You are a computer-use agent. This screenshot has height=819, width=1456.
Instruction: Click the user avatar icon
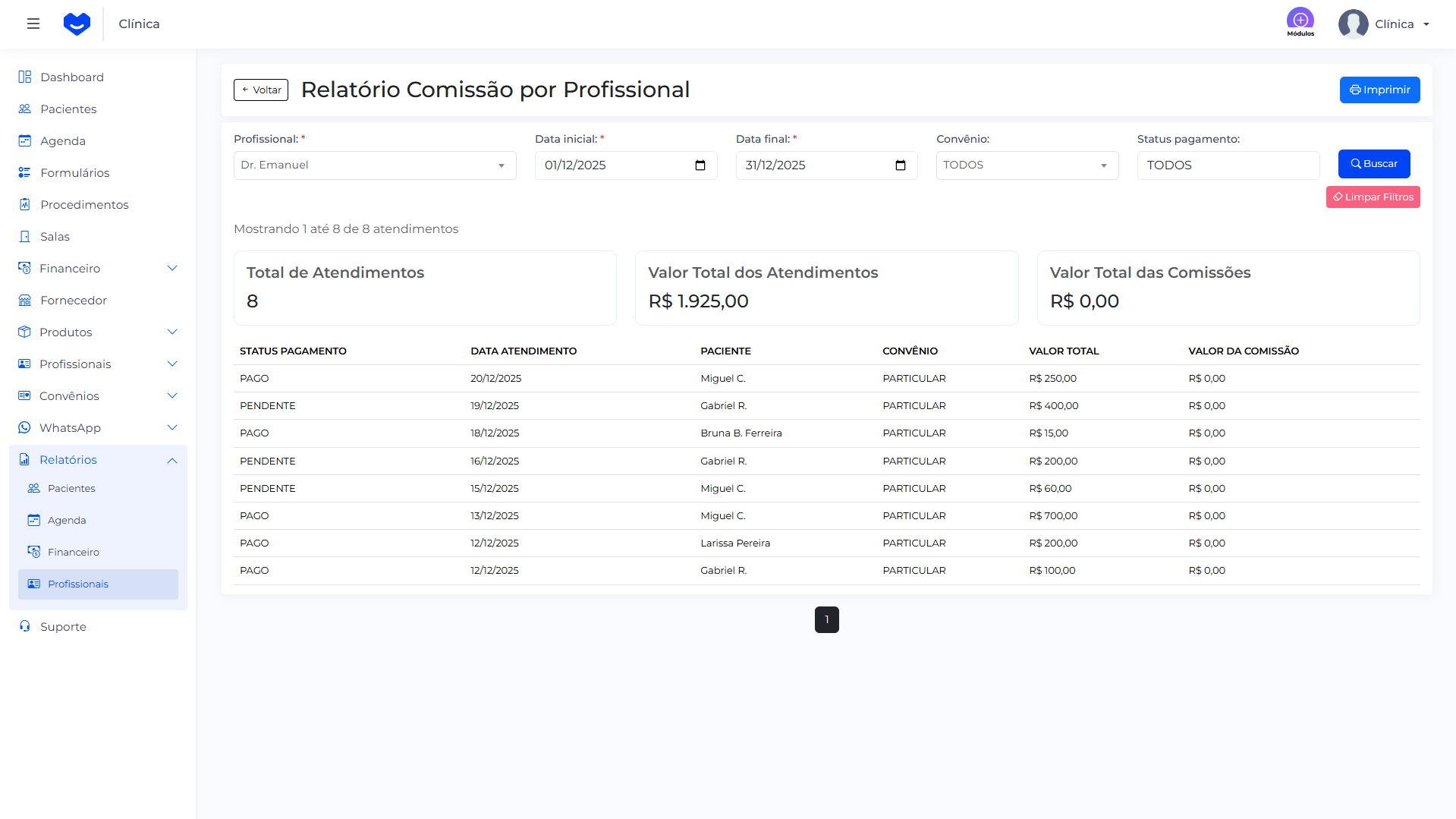(1353, 24)
